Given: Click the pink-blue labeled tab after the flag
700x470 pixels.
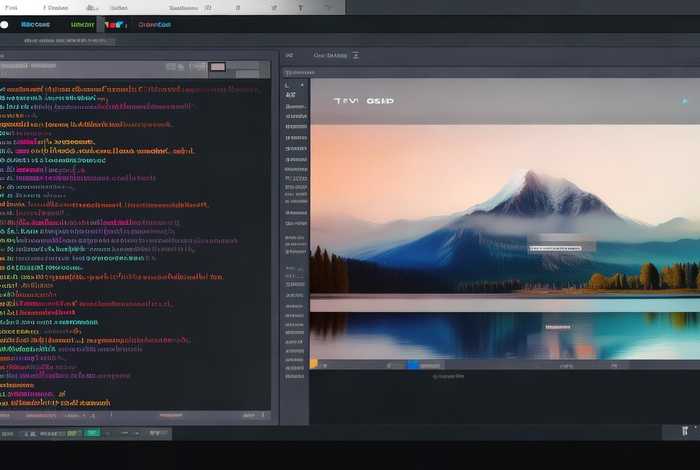Looking at the screenshot, I should coord(154,25).
